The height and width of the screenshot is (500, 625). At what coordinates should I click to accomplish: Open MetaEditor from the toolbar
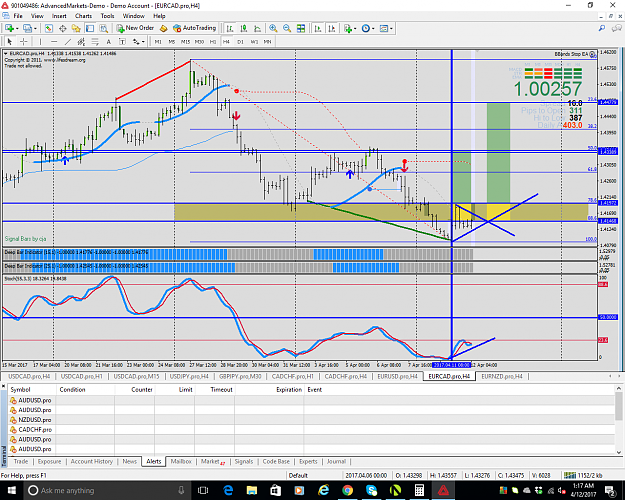(163, 28)
